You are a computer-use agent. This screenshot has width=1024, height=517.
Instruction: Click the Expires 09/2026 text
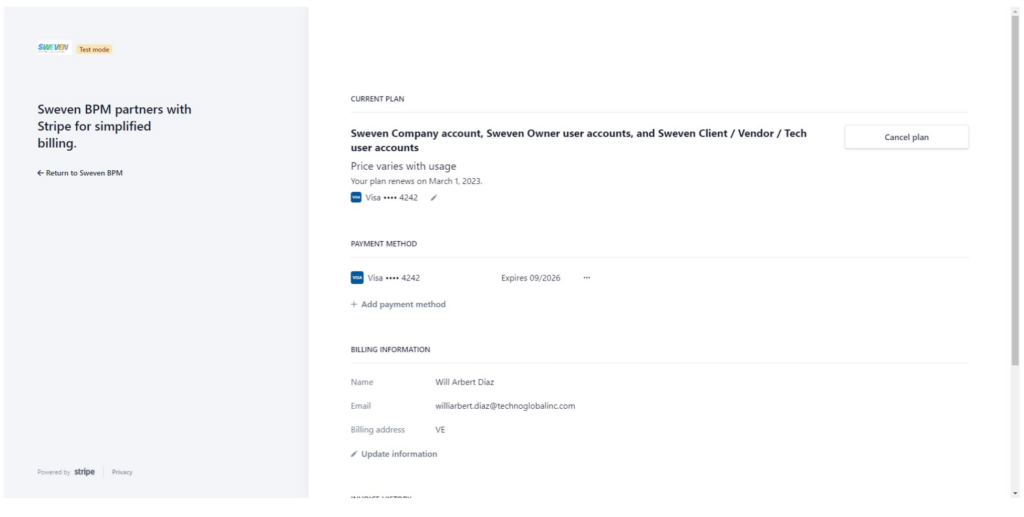coord(530,277)
